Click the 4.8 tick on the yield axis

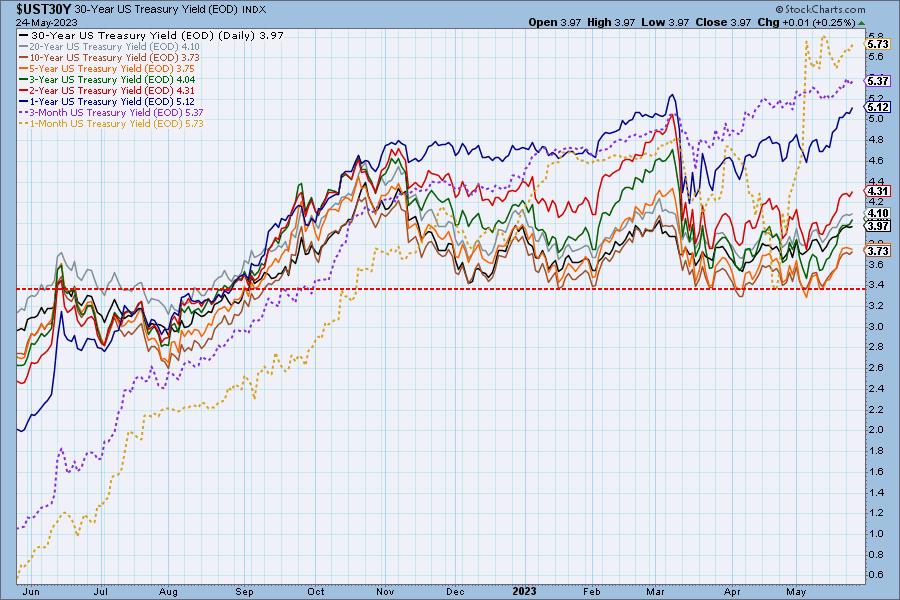[x=876, y=140]
